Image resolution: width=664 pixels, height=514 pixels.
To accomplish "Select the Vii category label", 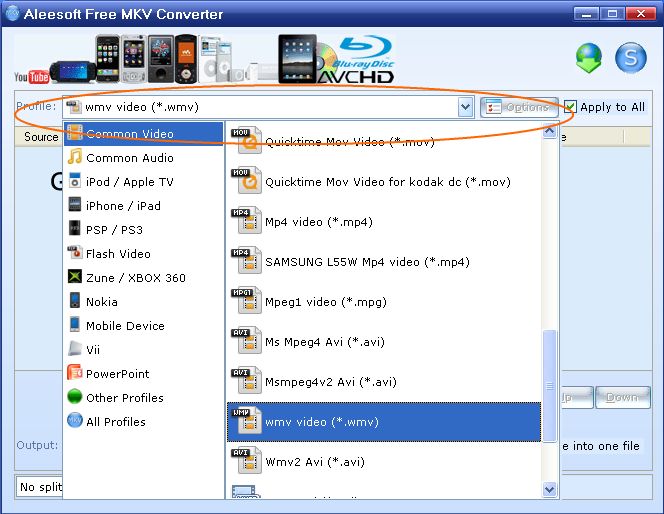I will (x=93, y=350).
